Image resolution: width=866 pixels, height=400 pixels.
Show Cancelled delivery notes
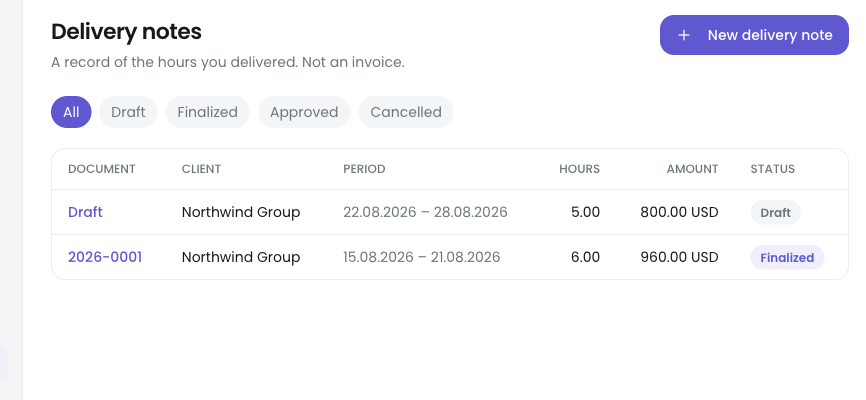pos(406,112)
